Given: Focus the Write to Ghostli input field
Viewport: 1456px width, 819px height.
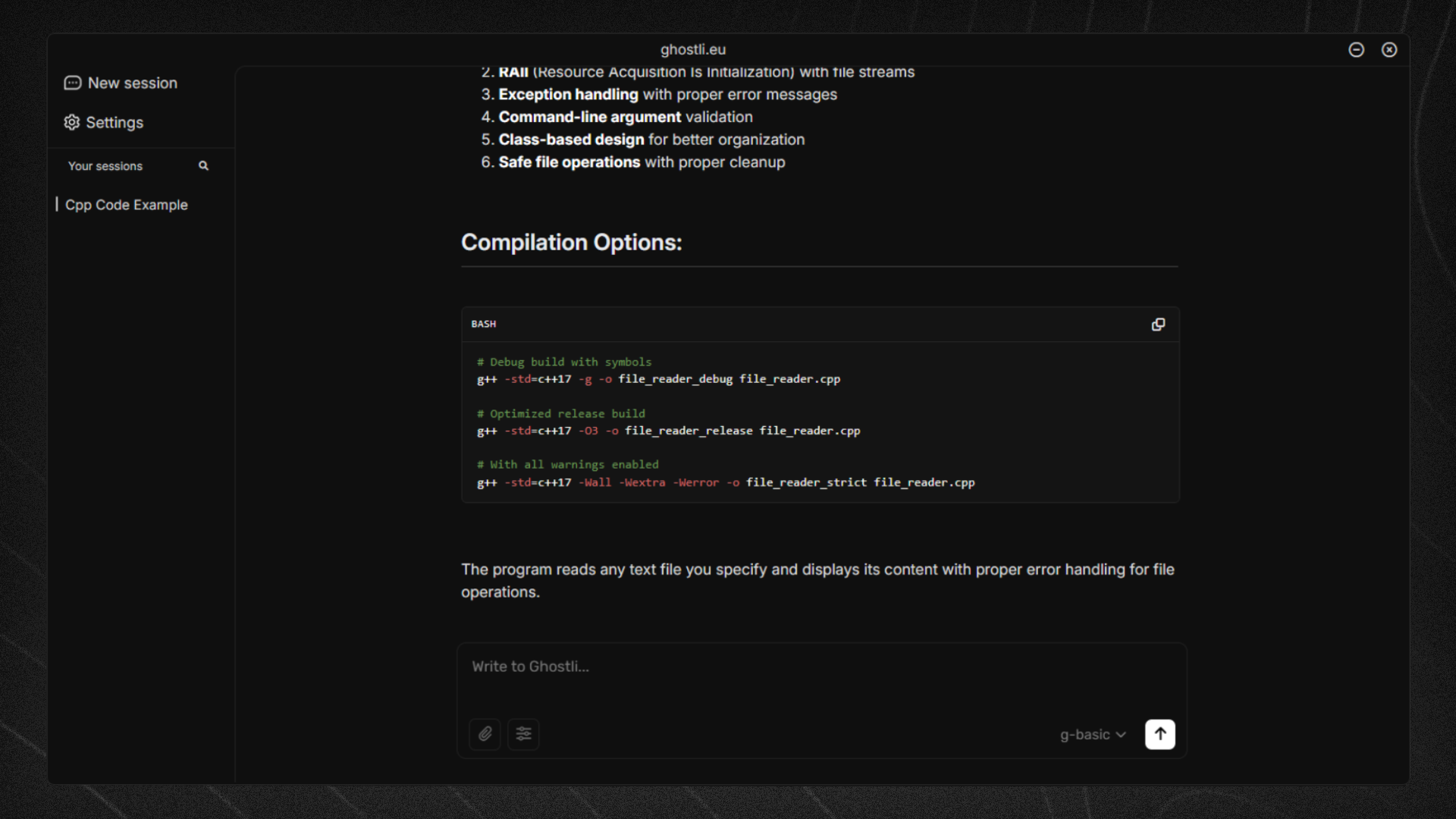Looking at the screenshot, I should click(822, 667).
